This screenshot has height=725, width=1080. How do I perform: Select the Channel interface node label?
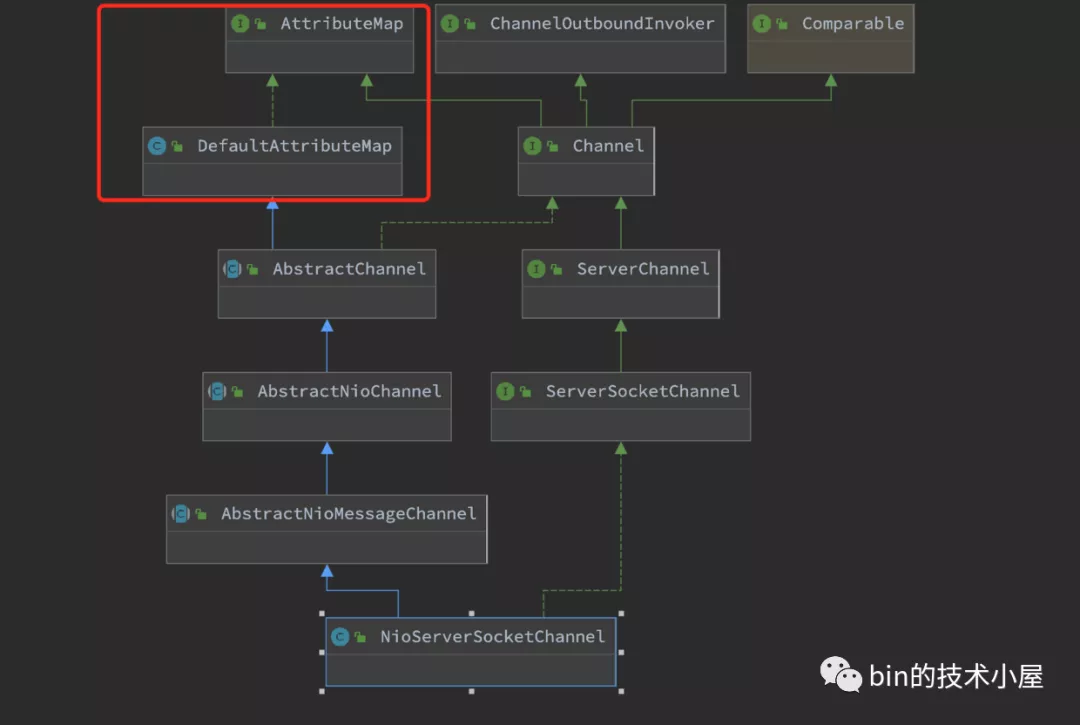coord(608,146)
